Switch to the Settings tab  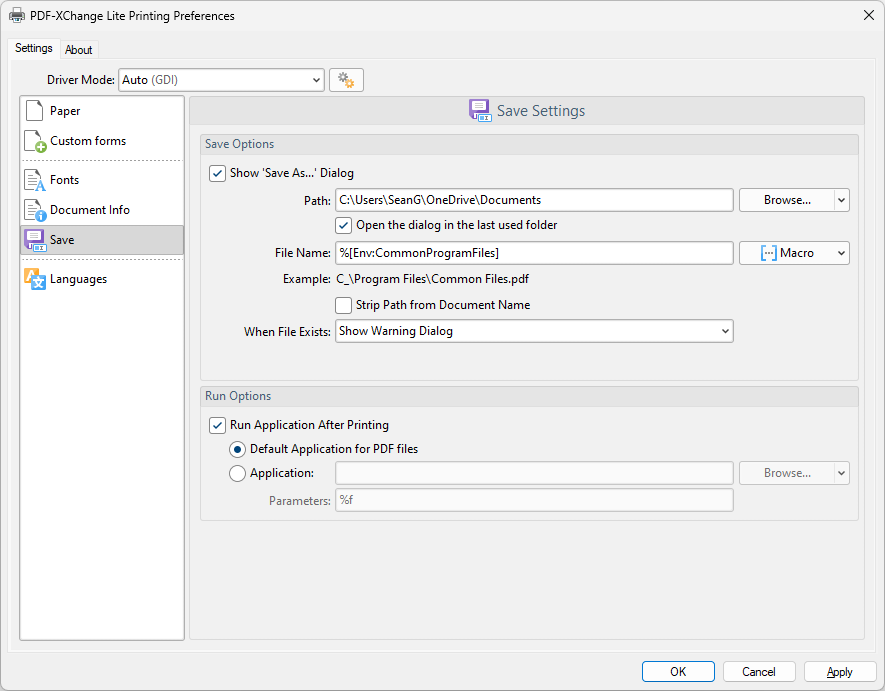point(34,48)
